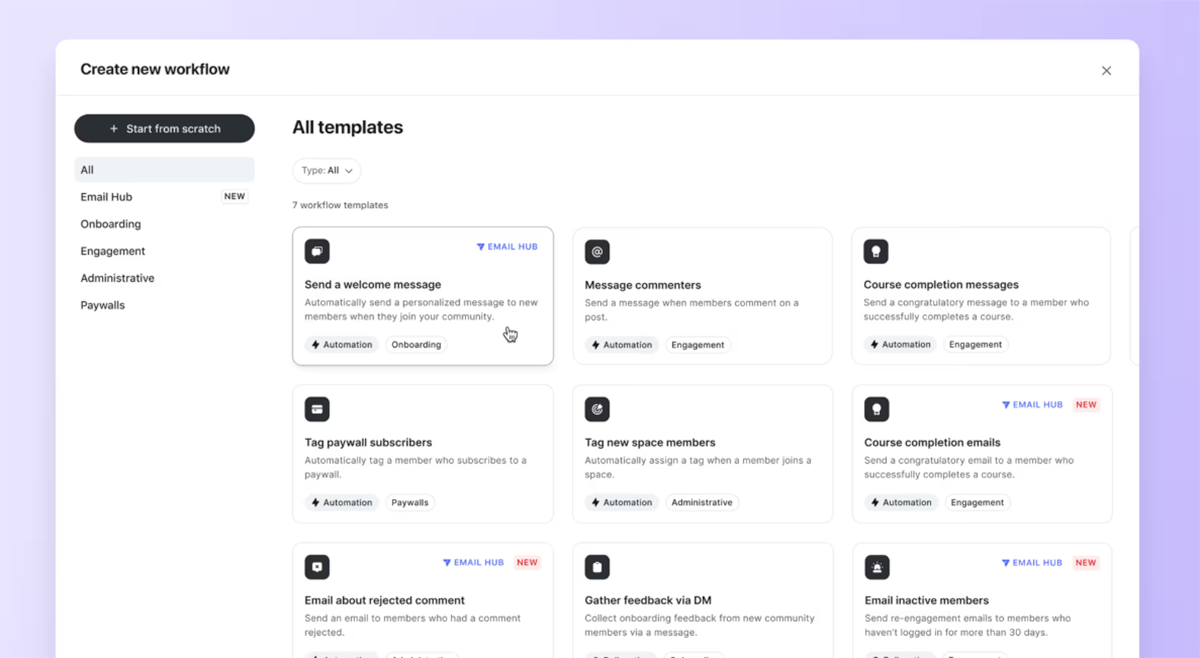Viewport: 1200px width, 658px height.
Task: Click the Send a welcome message template icon
Action: 317,252
